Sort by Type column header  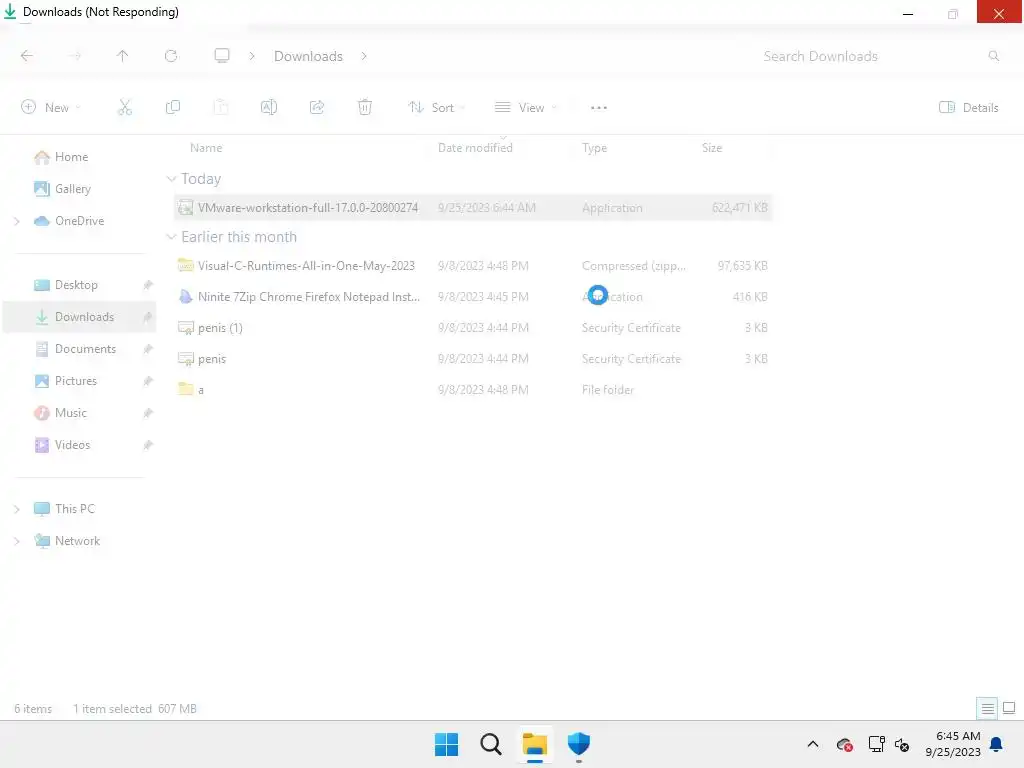(x=594, y=148)
